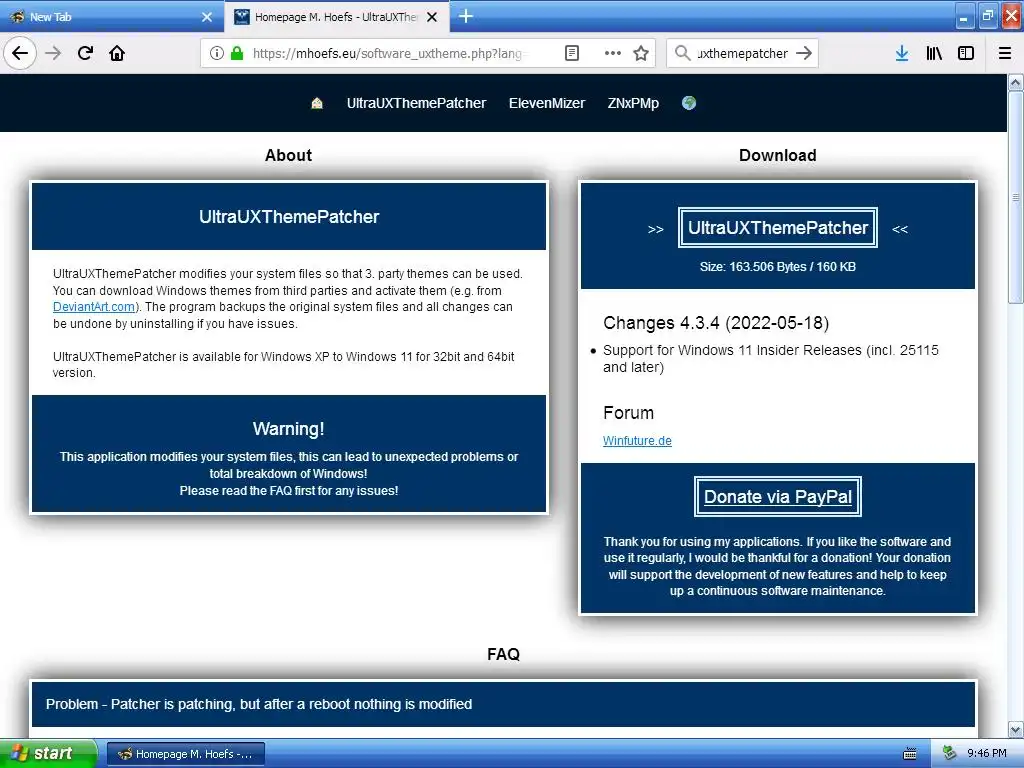Click the Donate via PayPal button

[777, 497]
